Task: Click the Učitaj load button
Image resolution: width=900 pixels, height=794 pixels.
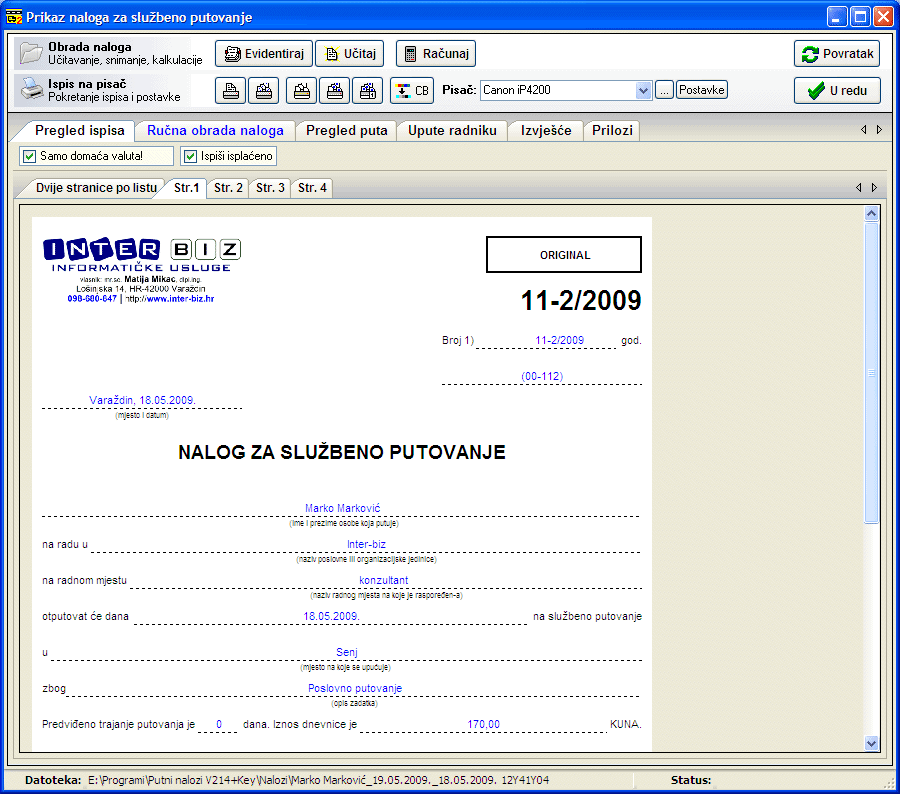Action: click(349, 54)
